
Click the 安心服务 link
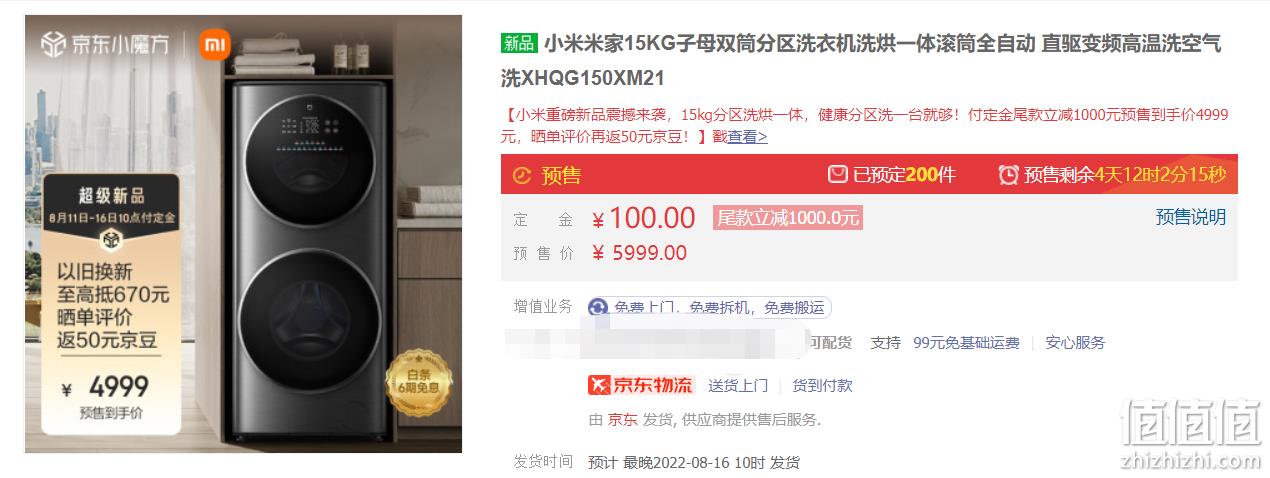(1076, 342)
